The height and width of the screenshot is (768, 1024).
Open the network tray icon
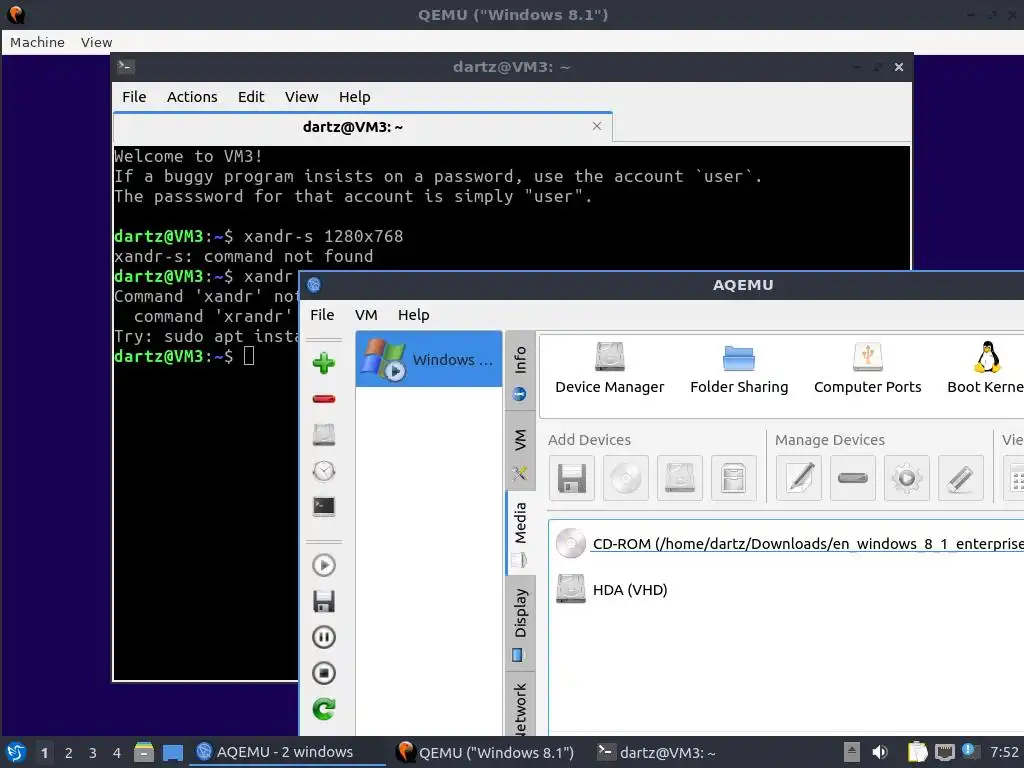tap(944, 752)
